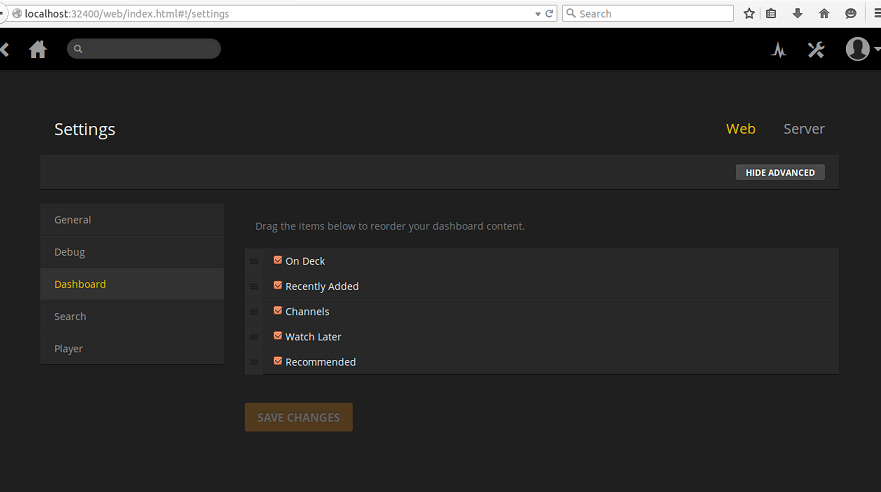
Task: Expand the dropdown arrow beside the avatar
Action: 877,49
